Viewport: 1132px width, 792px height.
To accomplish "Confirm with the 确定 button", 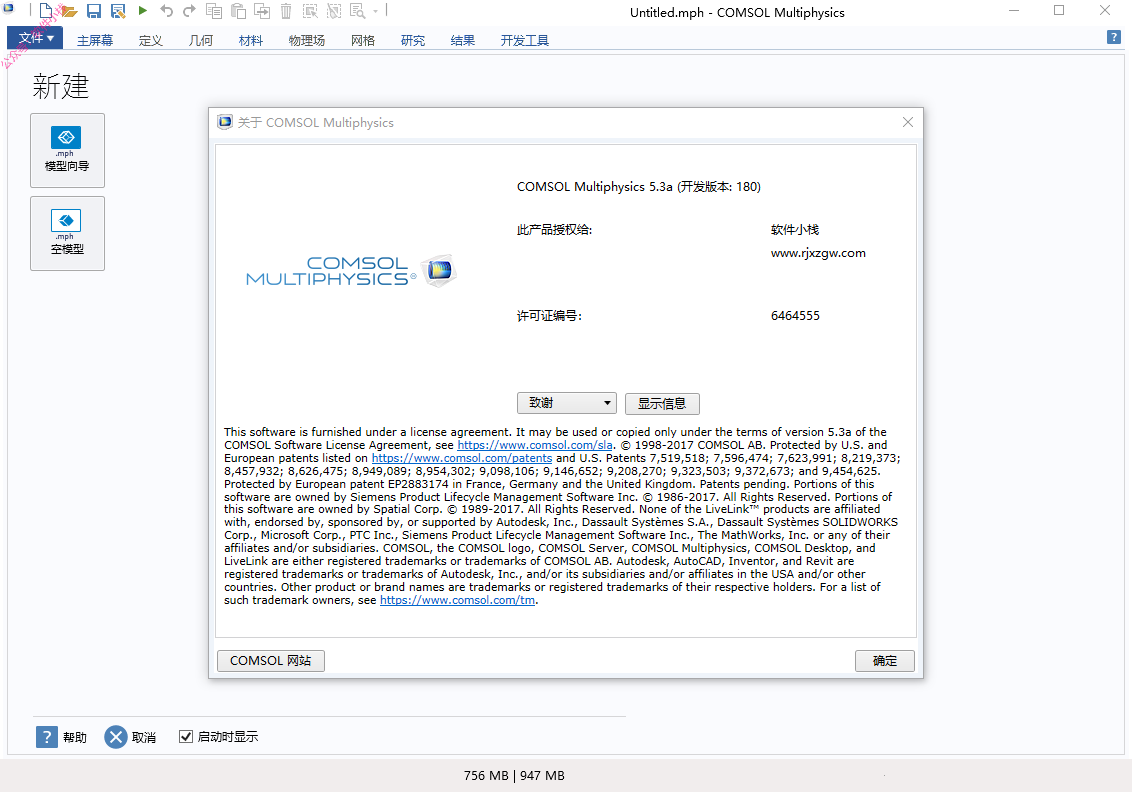I will point(884,661).
